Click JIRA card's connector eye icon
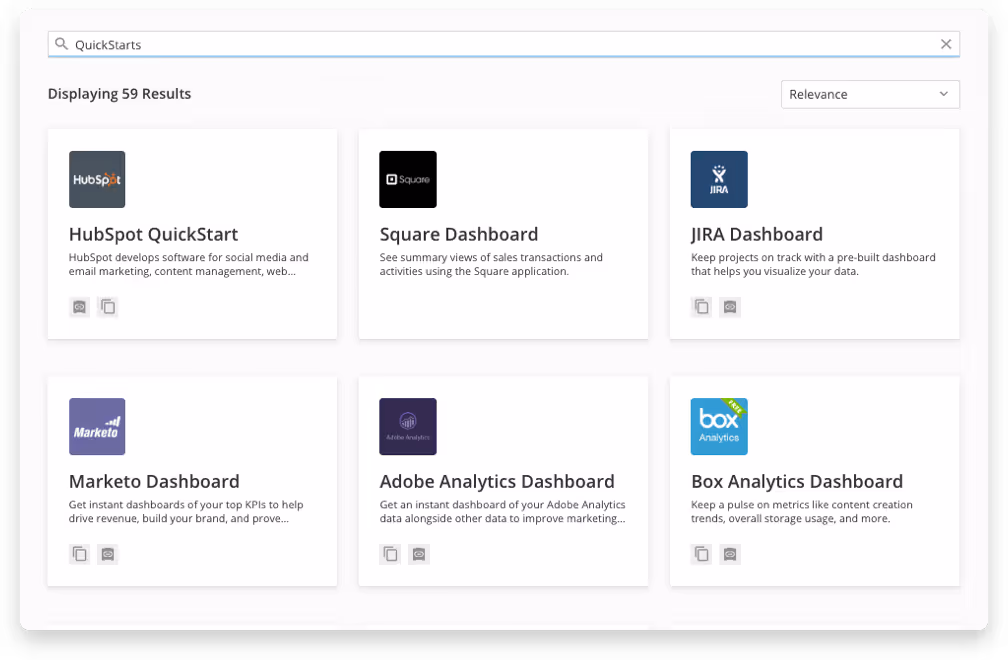 (730, 307)
